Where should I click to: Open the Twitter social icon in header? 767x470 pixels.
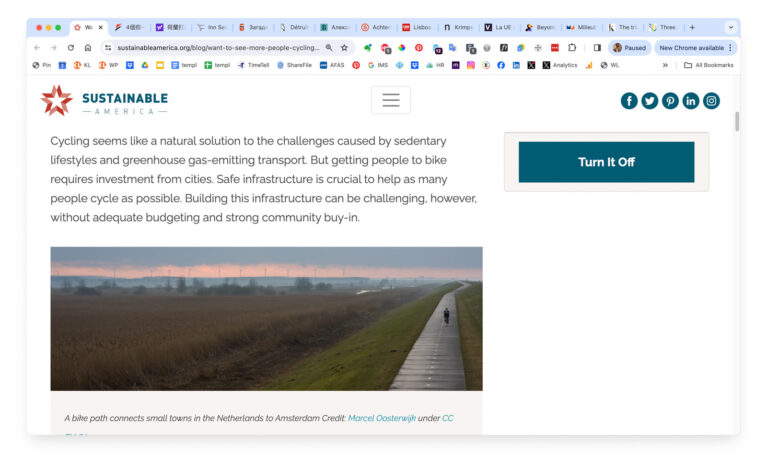click(650, 101)
